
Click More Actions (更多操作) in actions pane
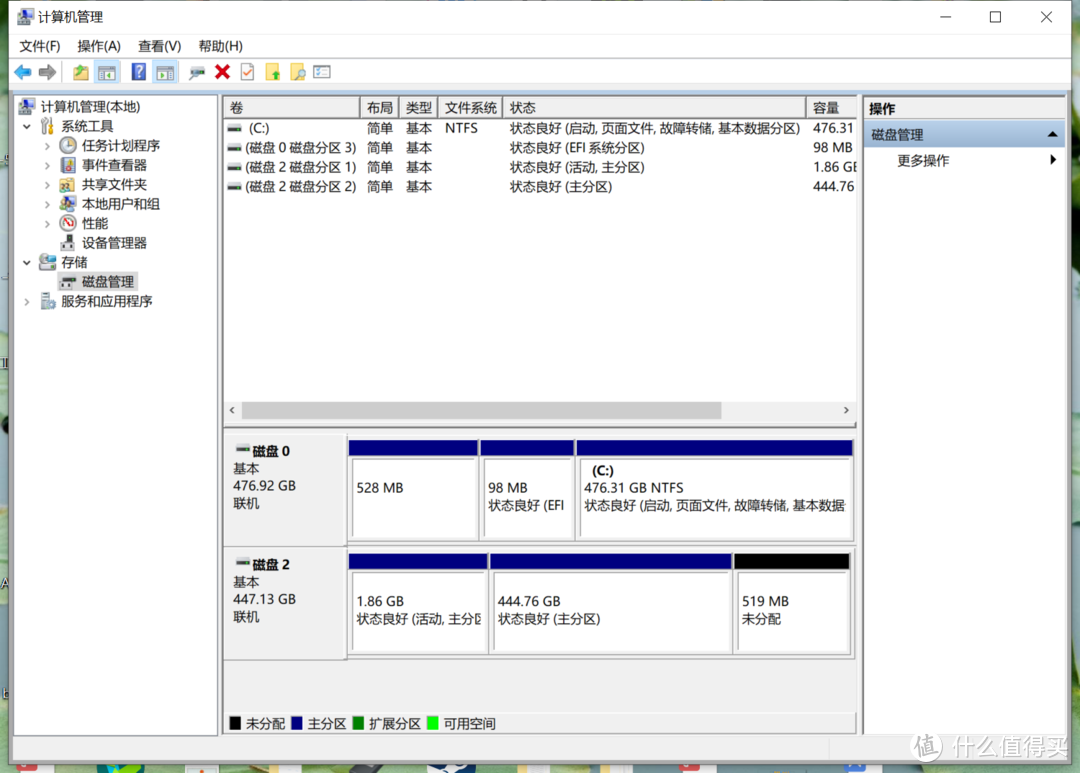(x=923, y=161)
